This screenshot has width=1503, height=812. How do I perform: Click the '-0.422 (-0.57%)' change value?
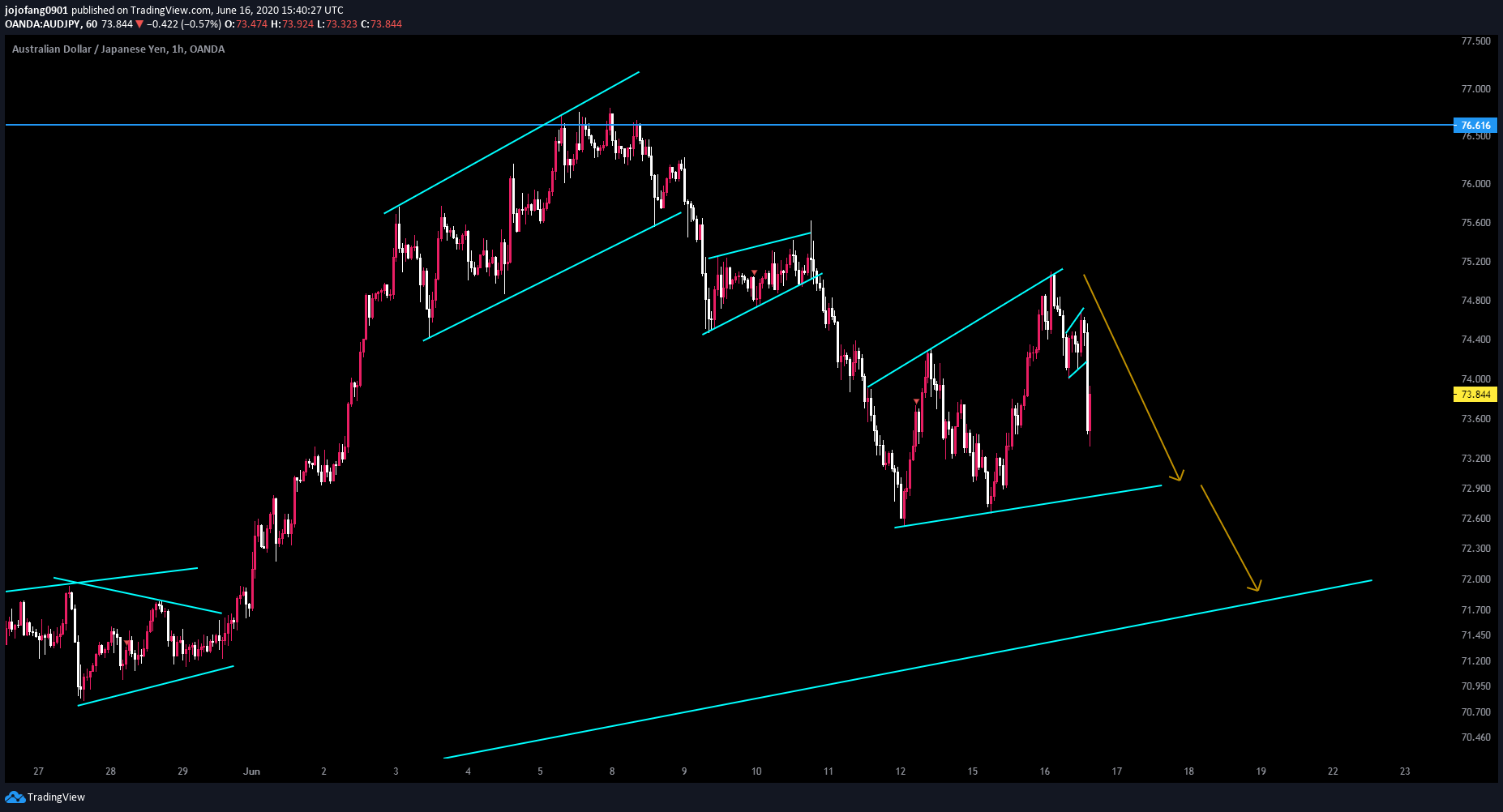pos(183,24)
